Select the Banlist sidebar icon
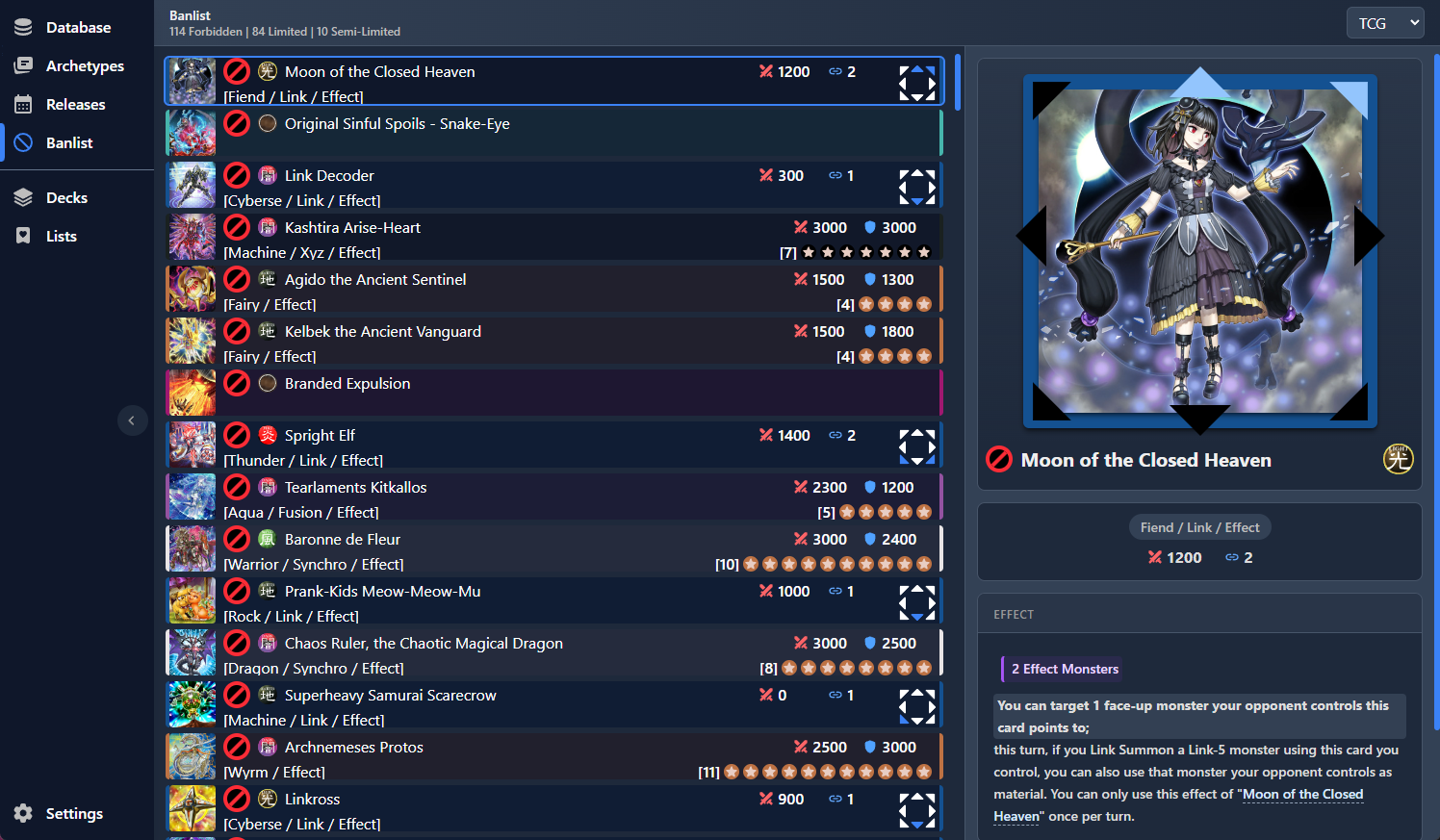Image resolution: width=1440 pixels, height=840 pixels. click(23, 142)
